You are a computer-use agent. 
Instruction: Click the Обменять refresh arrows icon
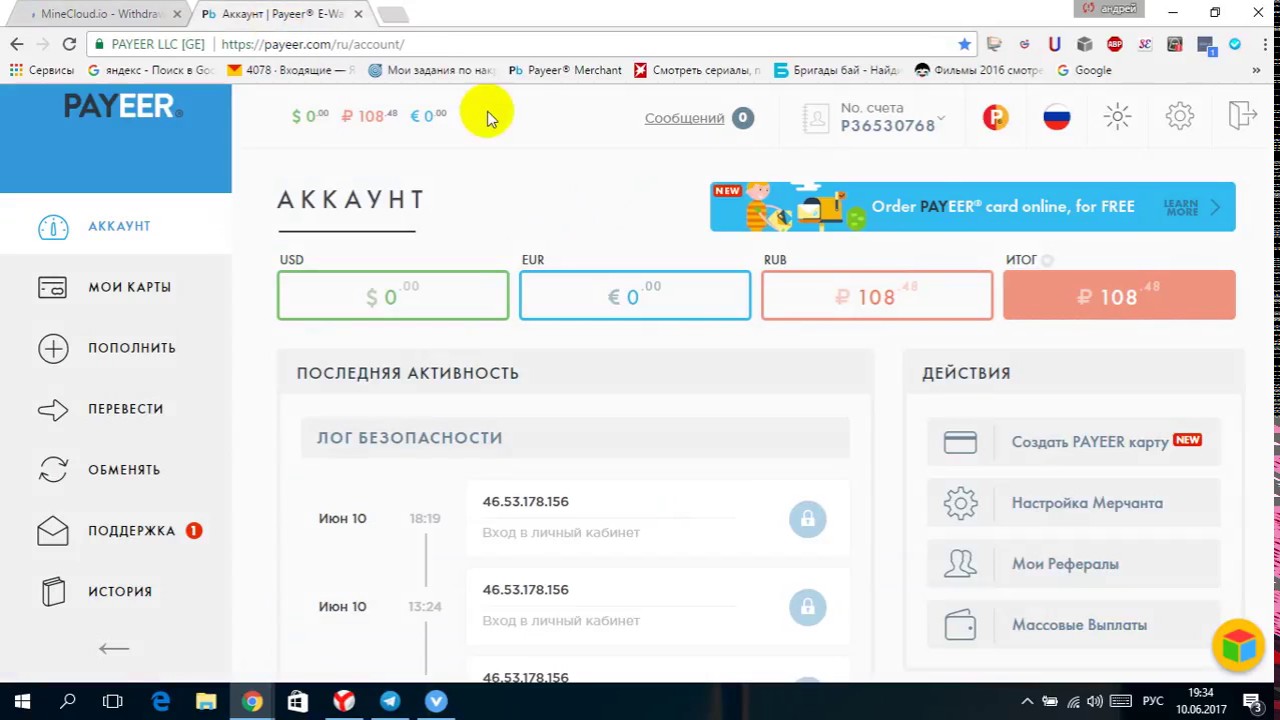click(x=53, y=470)
